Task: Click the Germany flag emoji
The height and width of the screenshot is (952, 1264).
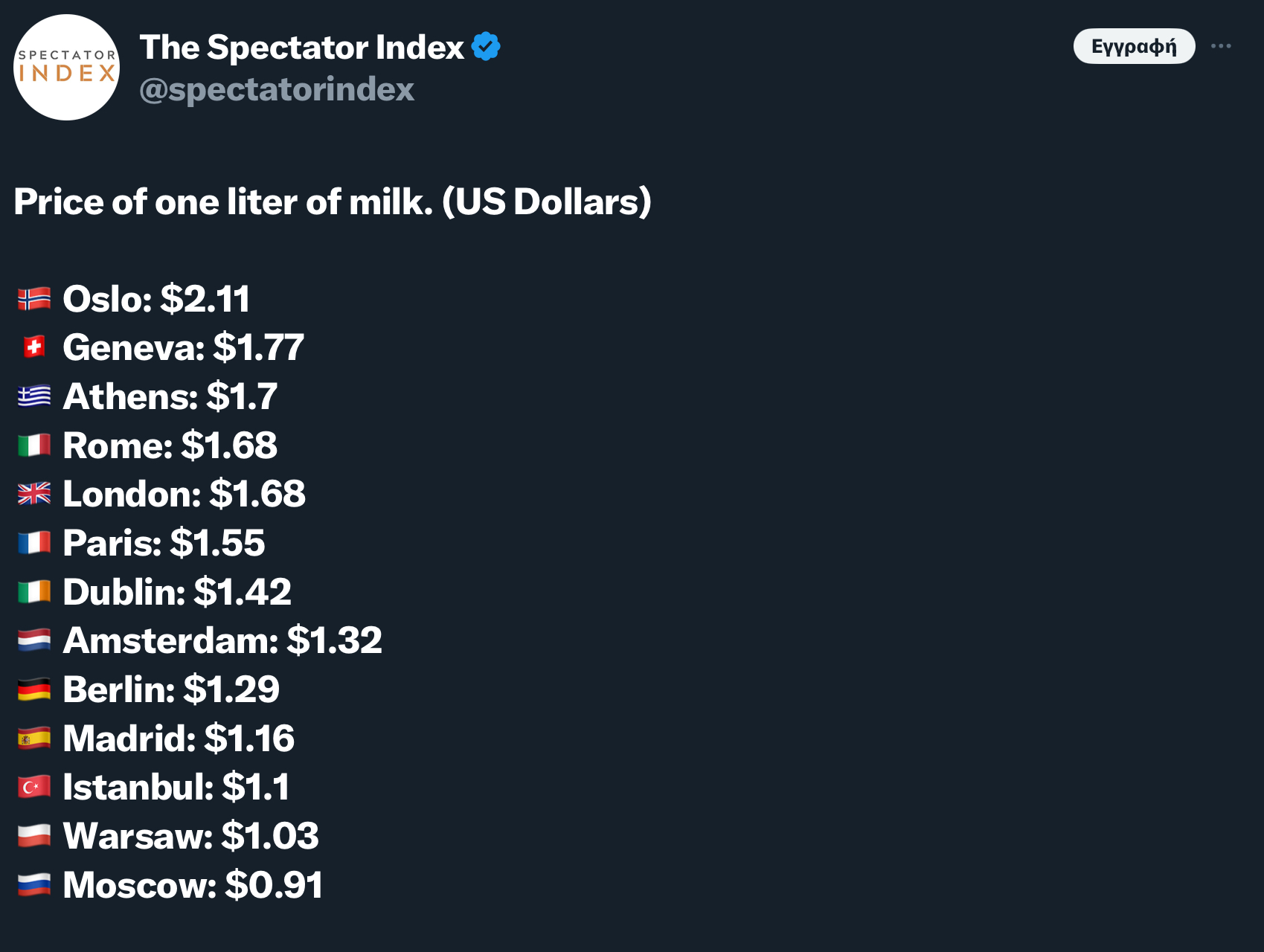Action: tap(34, 689)
